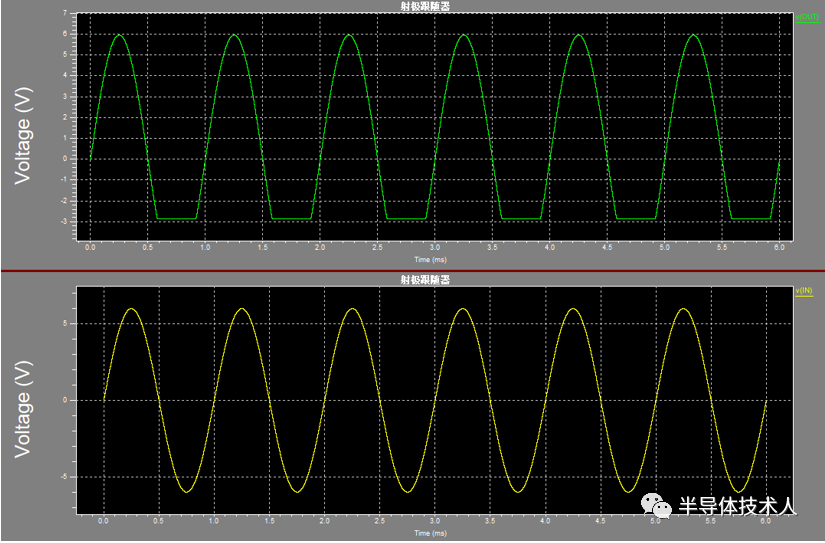Click the Voltage (V) axis label of the v(OUT) plot
Viewport: 825px width, 543px height.
coord(23,136)
